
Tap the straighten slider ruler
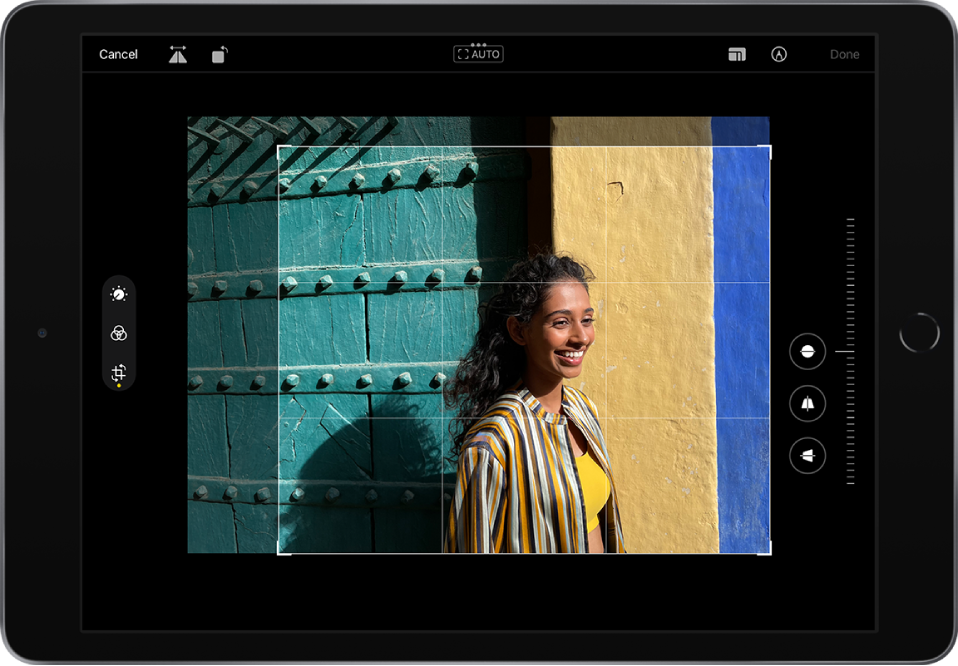pos(849,350)
